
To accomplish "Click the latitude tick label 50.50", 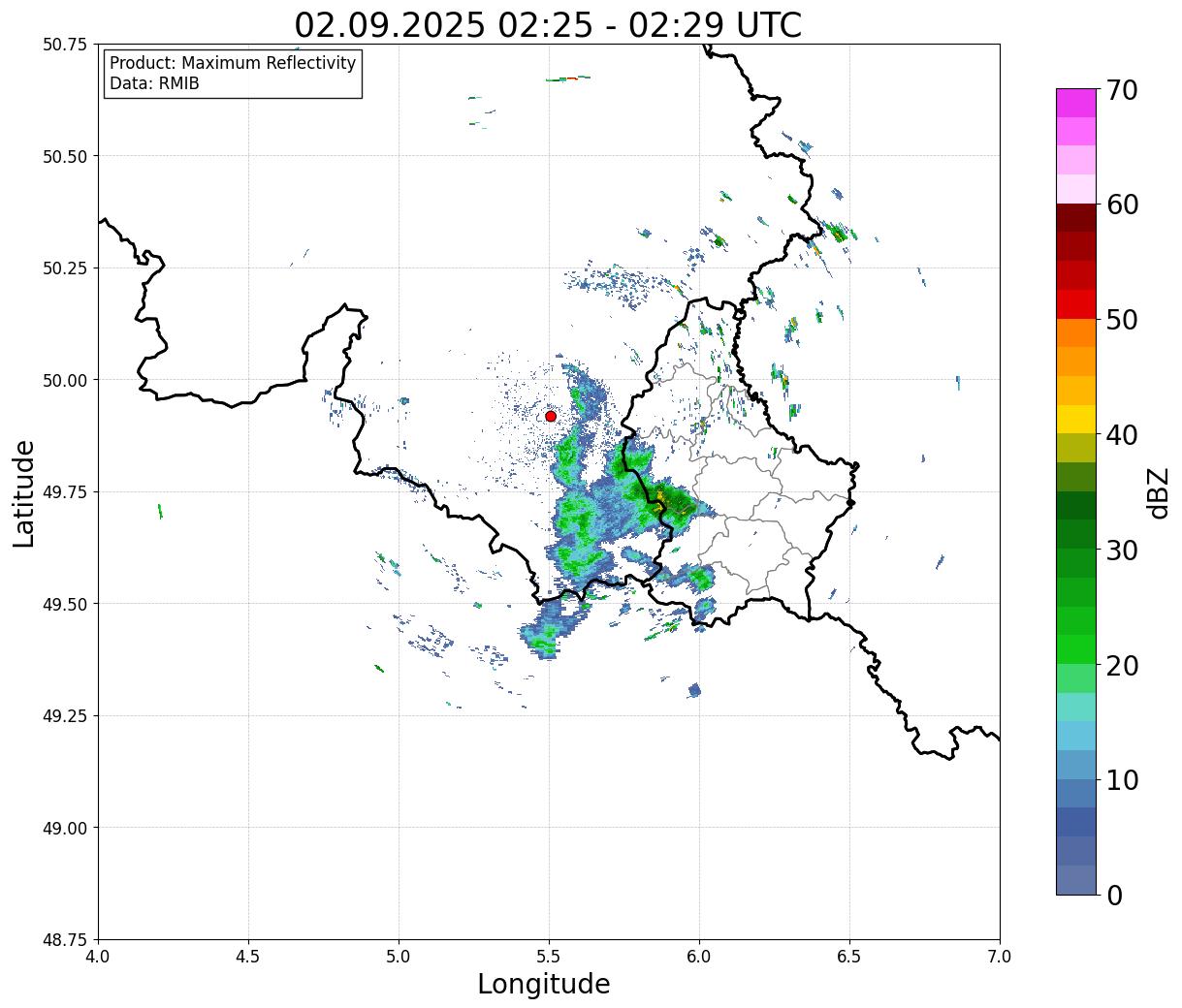I will [x=64, y=156].
